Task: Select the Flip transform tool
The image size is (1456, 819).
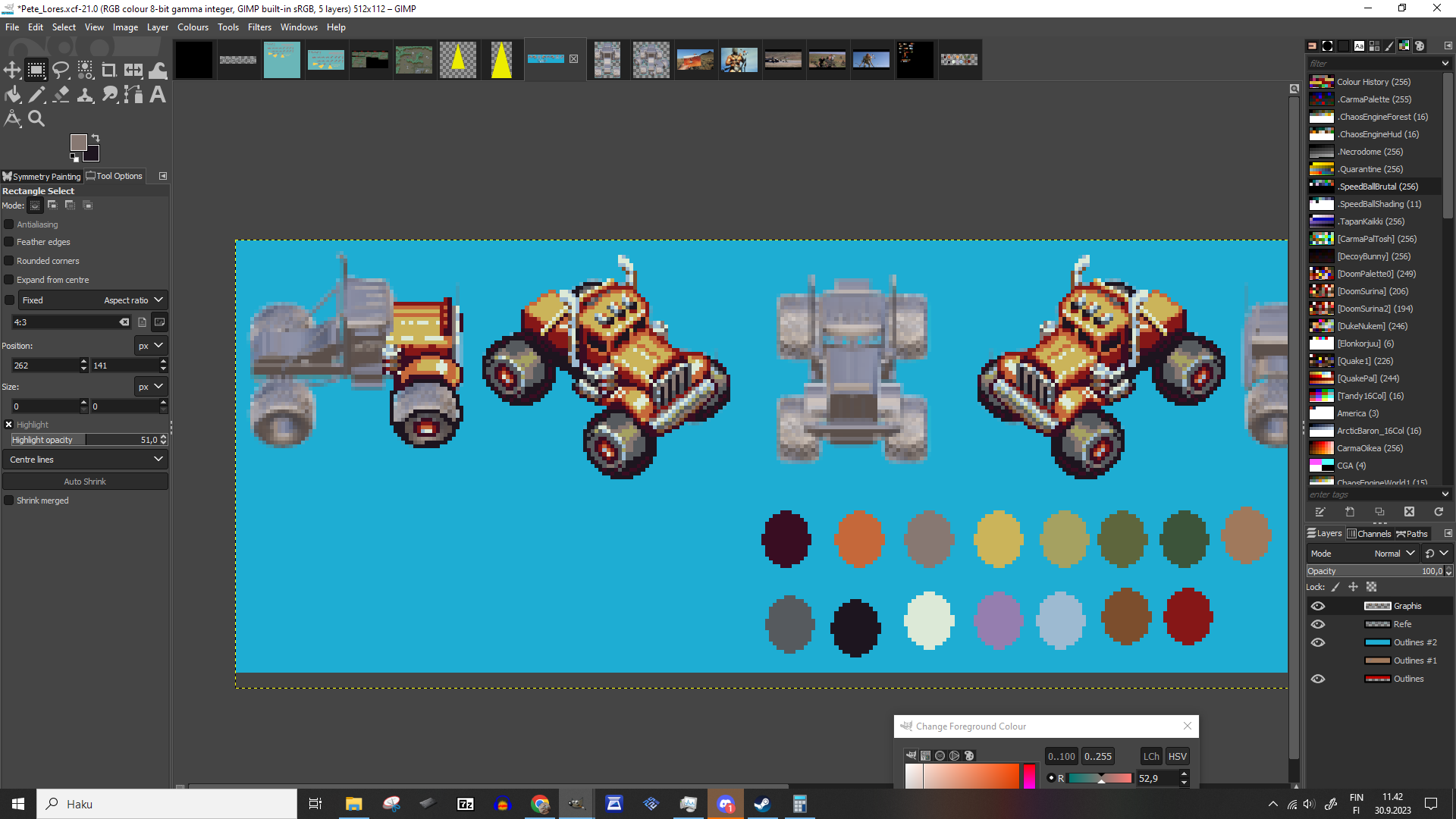Action: coord(133,71)
